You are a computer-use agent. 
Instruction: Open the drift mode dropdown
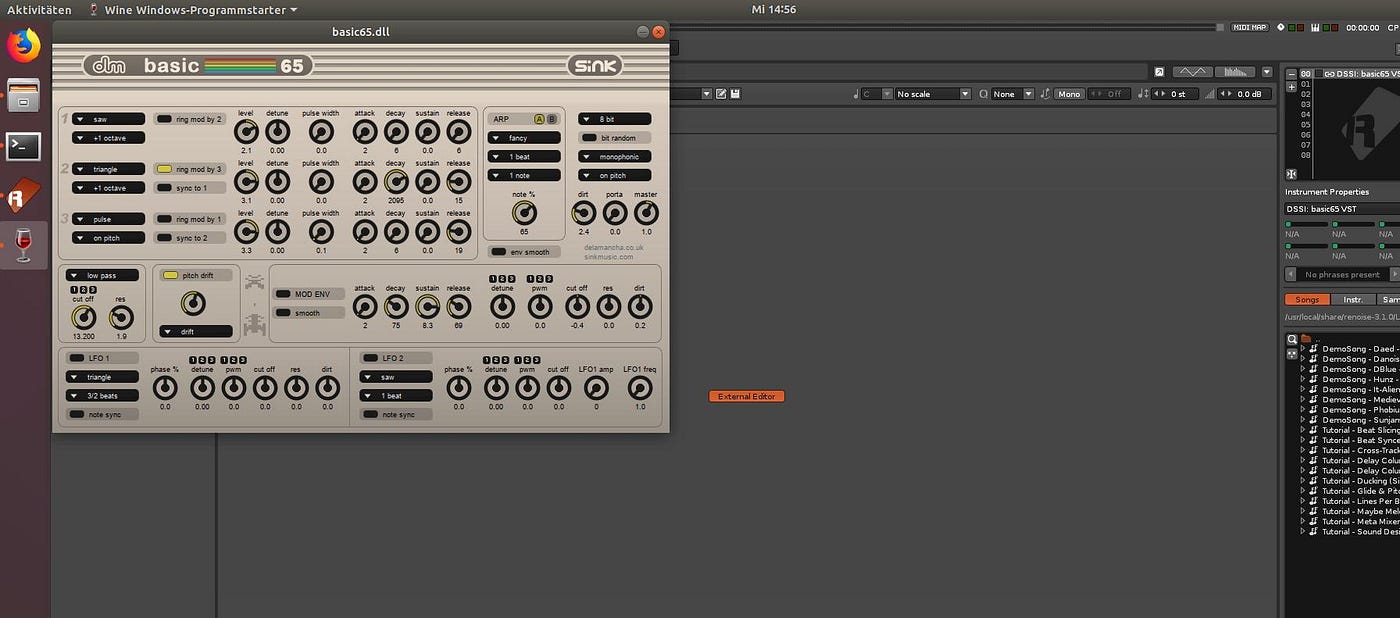(196, 331)
